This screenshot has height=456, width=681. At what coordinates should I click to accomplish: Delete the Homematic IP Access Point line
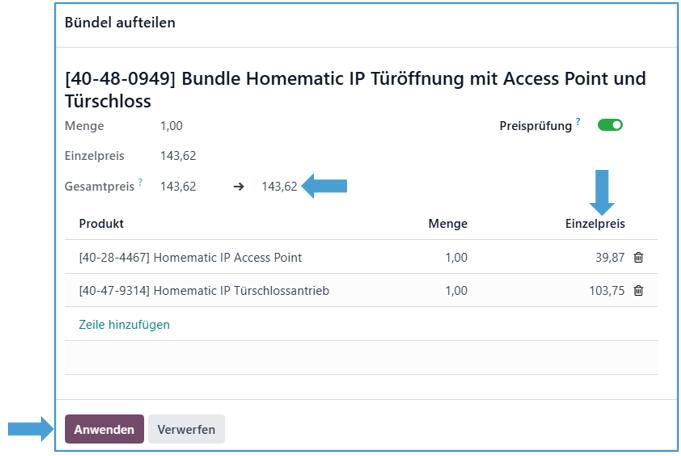coord(639,258)
